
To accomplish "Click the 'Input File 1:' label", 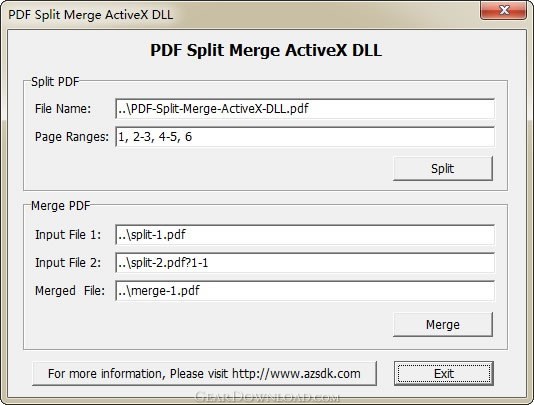I will 68,235.
